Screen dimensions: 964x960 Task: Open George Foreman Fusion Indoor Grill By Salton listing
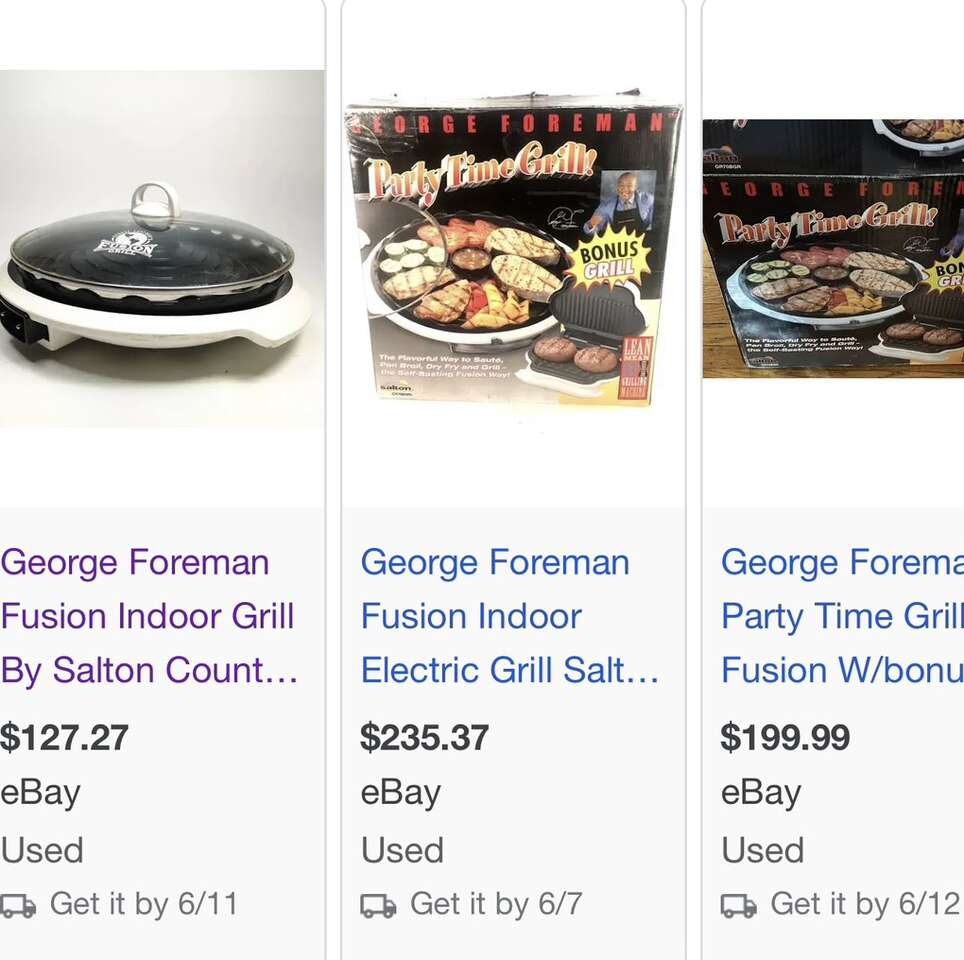tap(150, 616)
